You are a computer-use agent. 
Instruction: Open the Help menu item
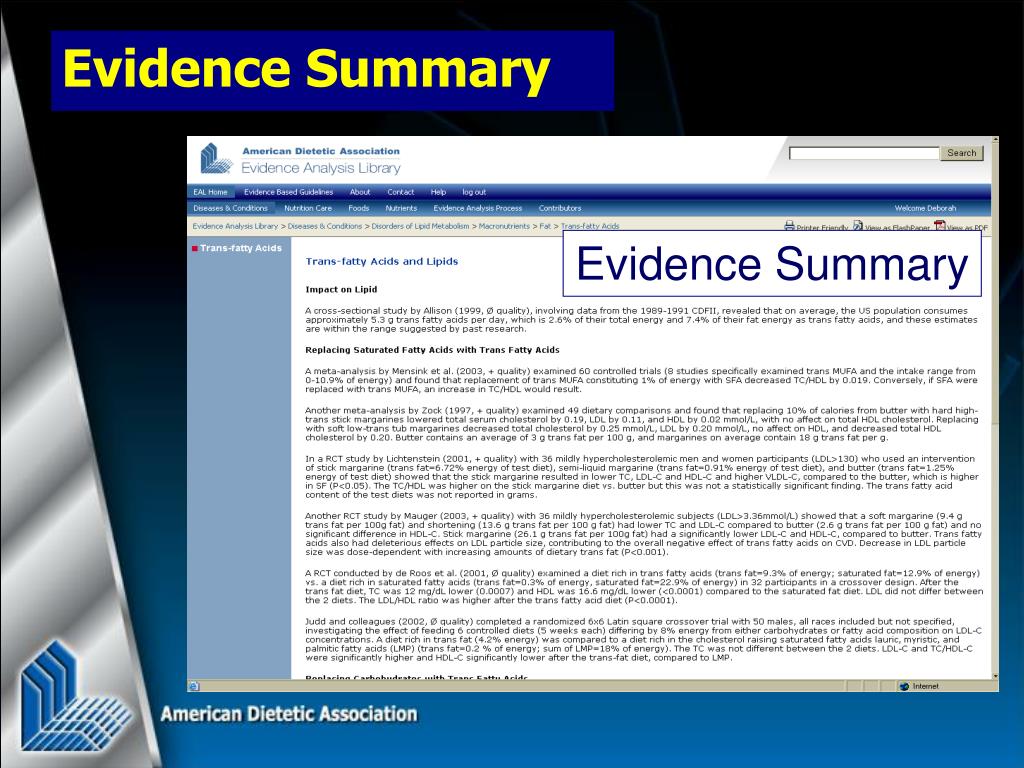438,192
